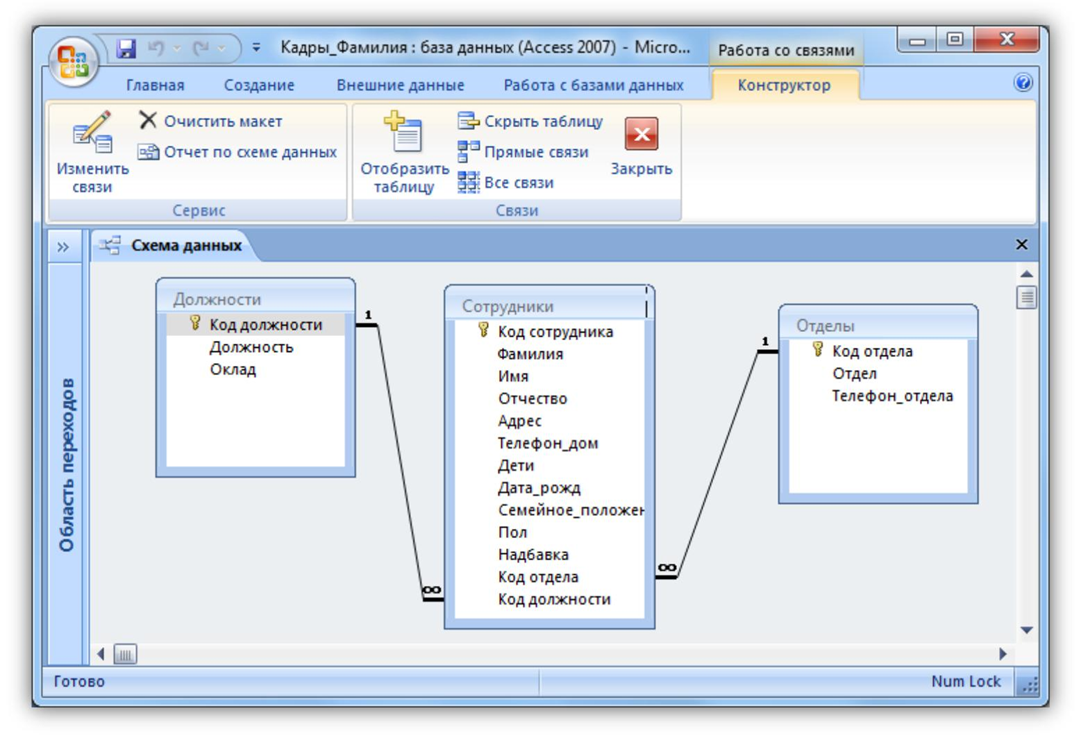Open Внешние данные ribbon tab
Viewport: 1081px width, 738px height.
click(400, 85)
